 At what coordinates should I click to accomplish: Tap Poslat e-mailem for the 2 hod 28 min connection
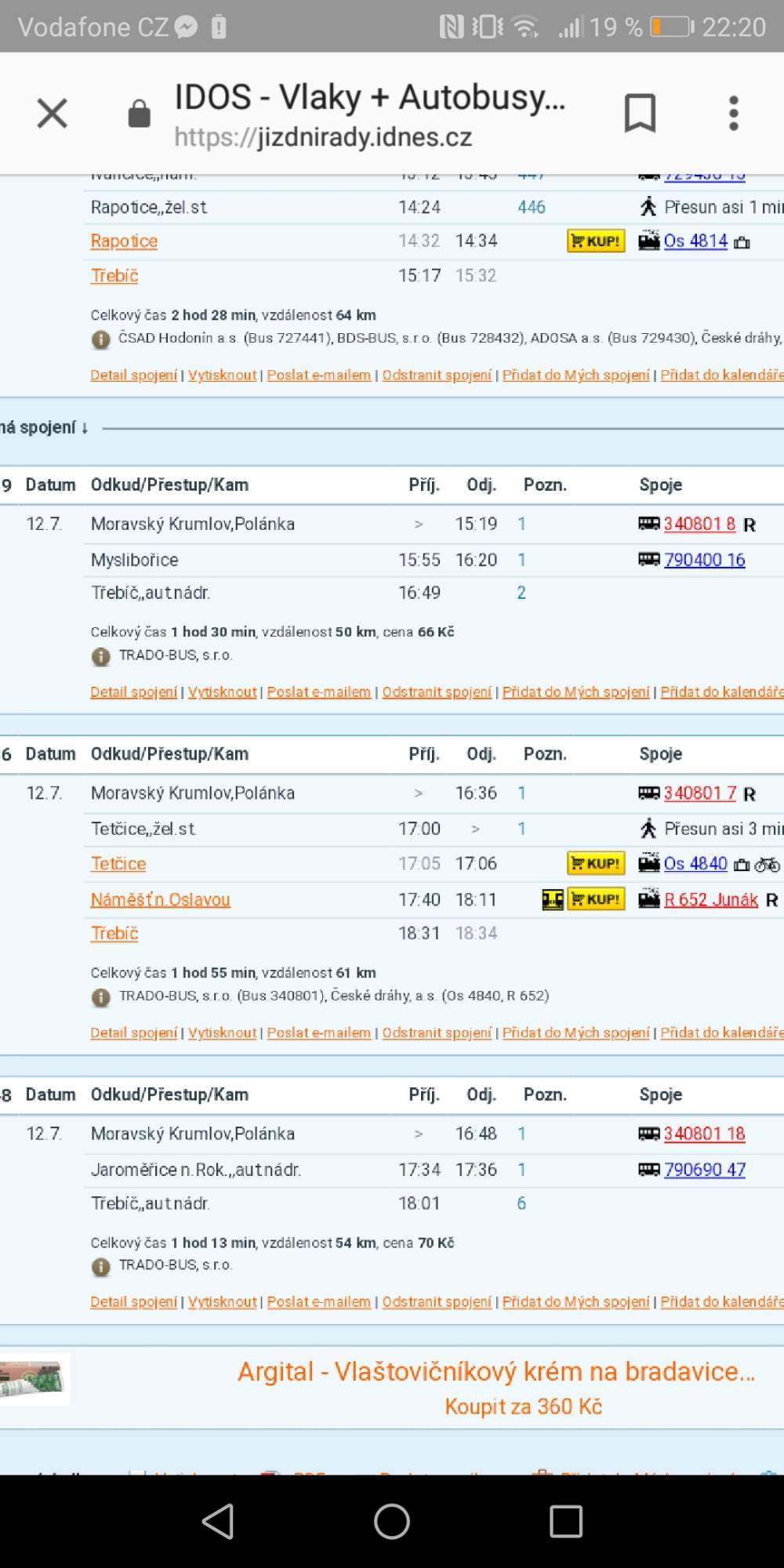pyautogui.click(x=319, y=376)
